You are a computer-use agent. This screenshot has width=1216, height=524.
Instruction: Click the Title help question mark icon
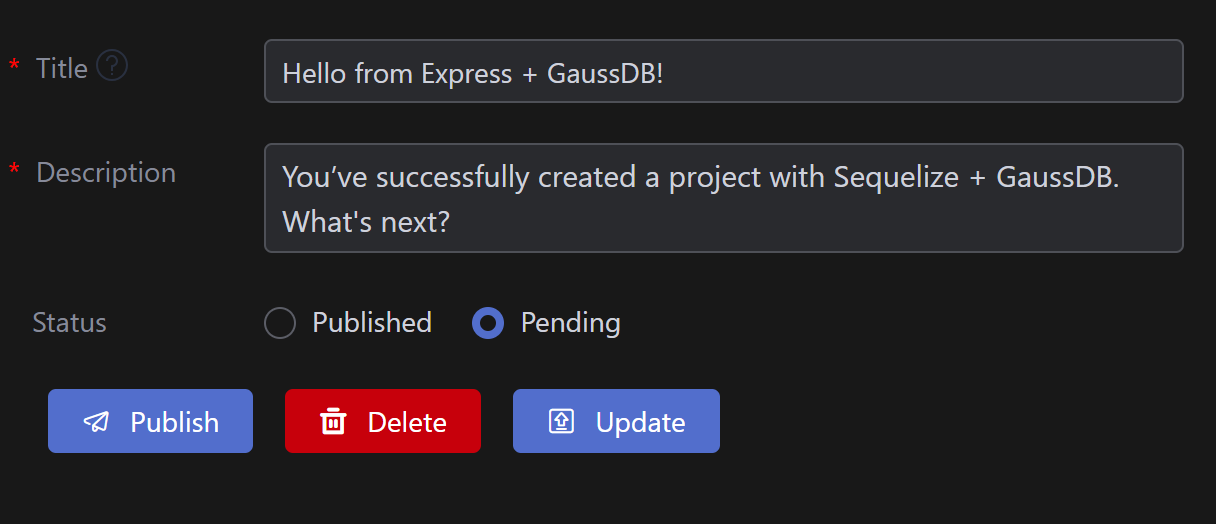[x=112, y=67]
